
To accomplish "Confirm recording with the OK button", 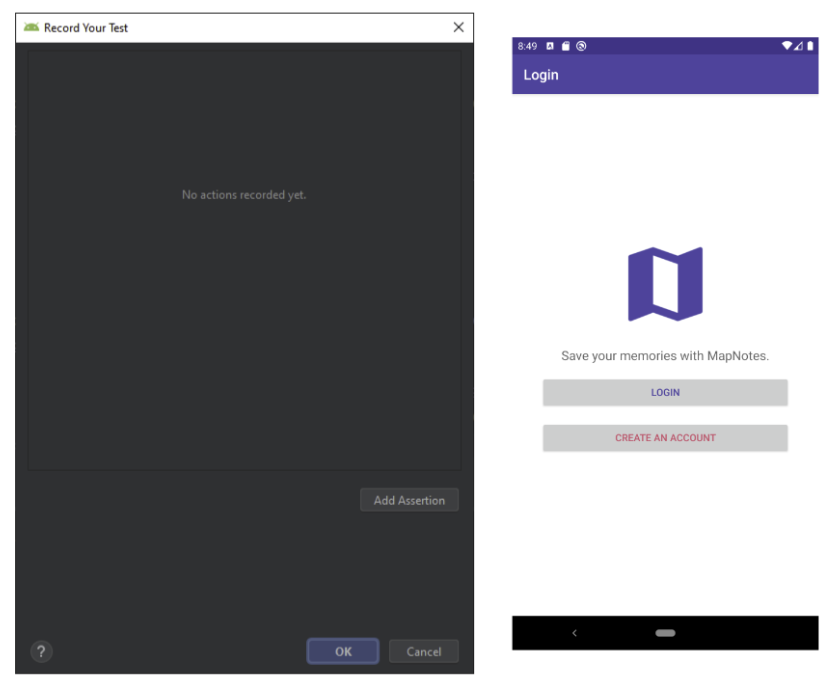I will tap(343, 651).
